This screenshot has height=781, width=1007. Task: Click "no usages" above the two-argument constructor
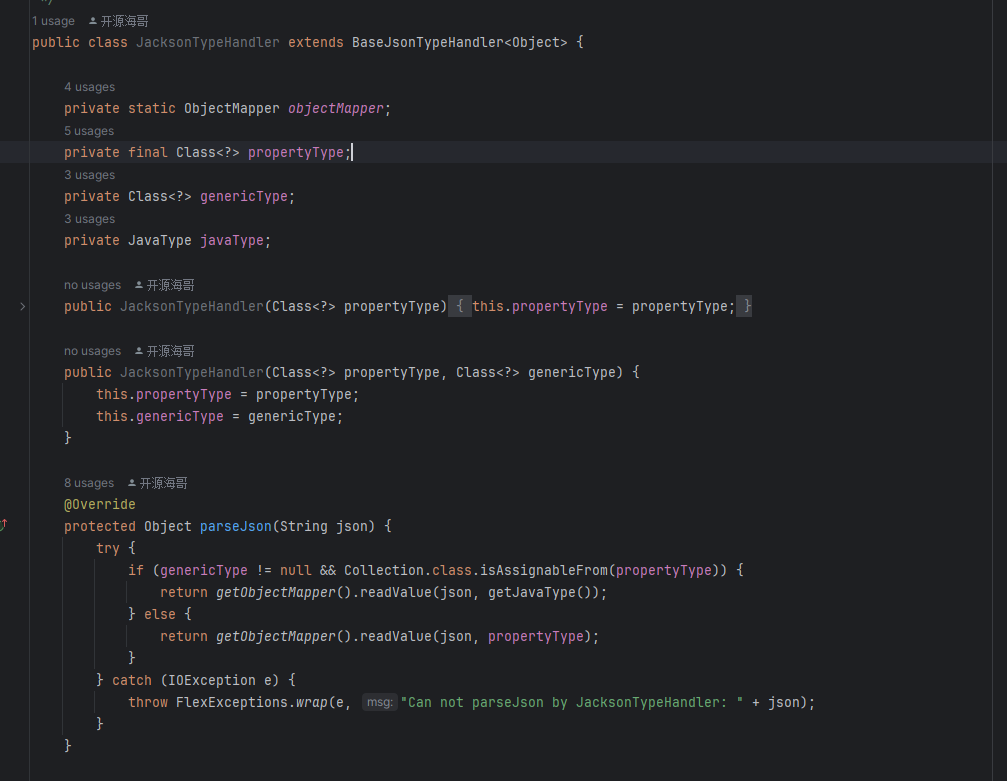tap(92, 351)
